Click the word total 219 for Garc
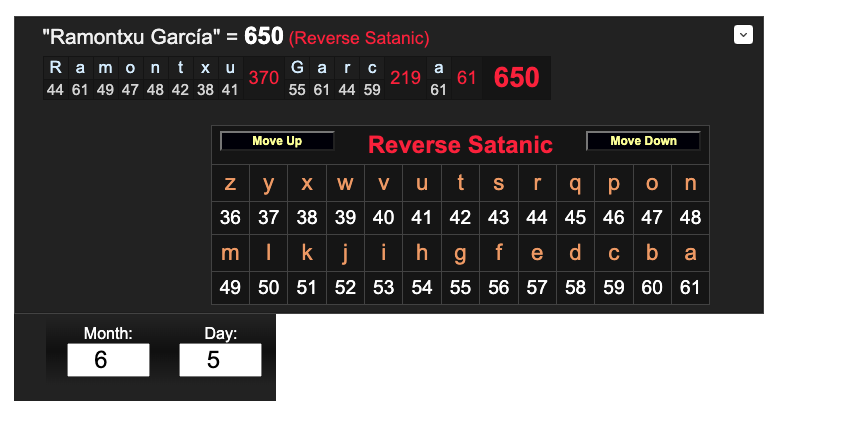The image size is (857, 429). coord(405,78)
